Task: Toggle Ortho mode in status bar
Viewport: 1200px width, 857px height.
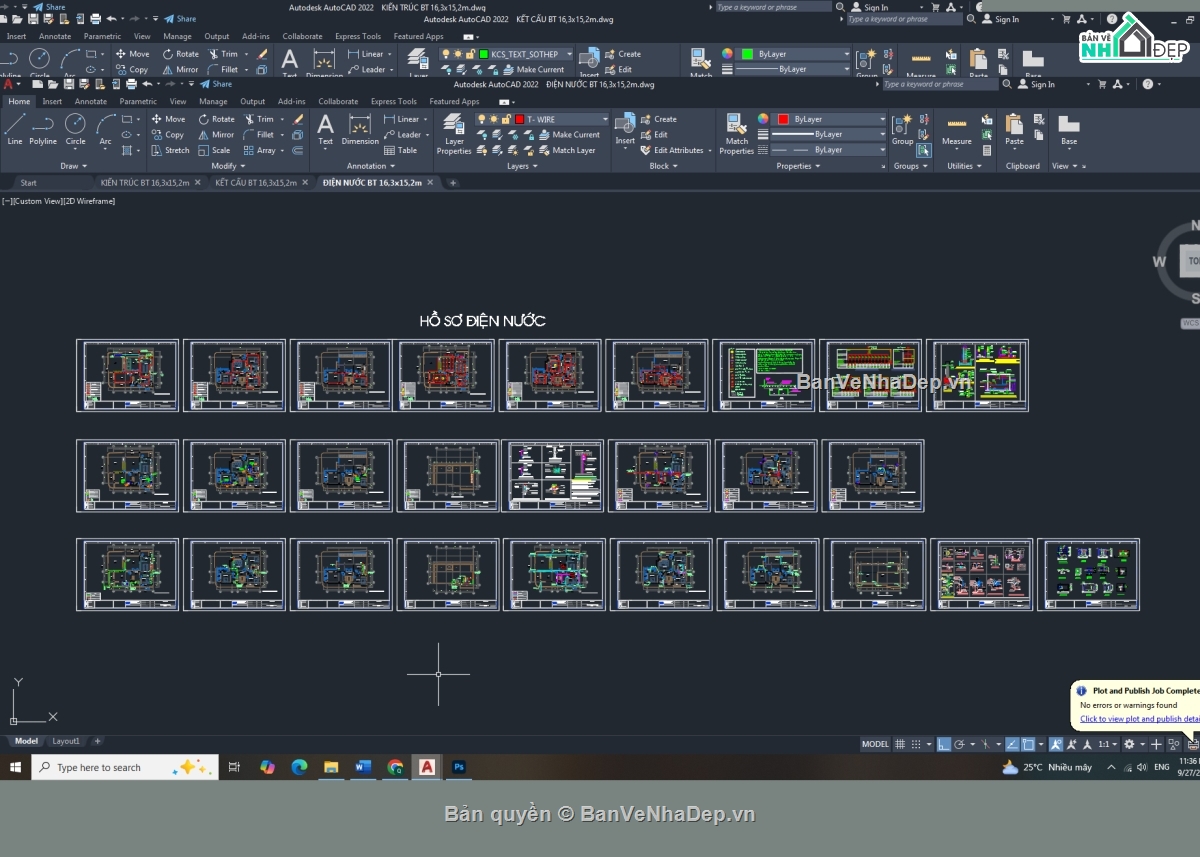Action: click(x=944, y=744)
